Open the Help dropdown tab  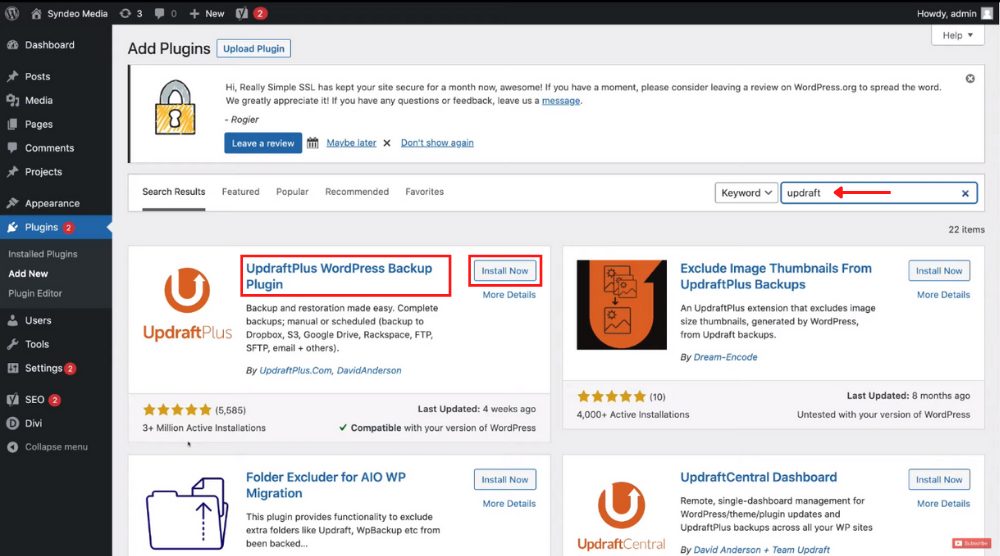(x=958, y=35)
